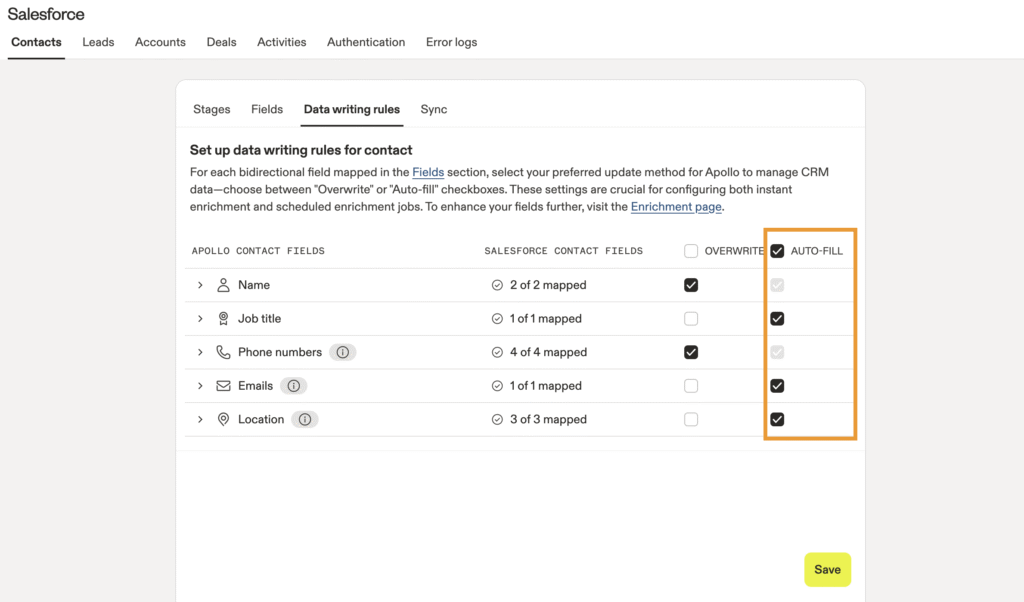Open the Enrichment page link

point(676,207)
